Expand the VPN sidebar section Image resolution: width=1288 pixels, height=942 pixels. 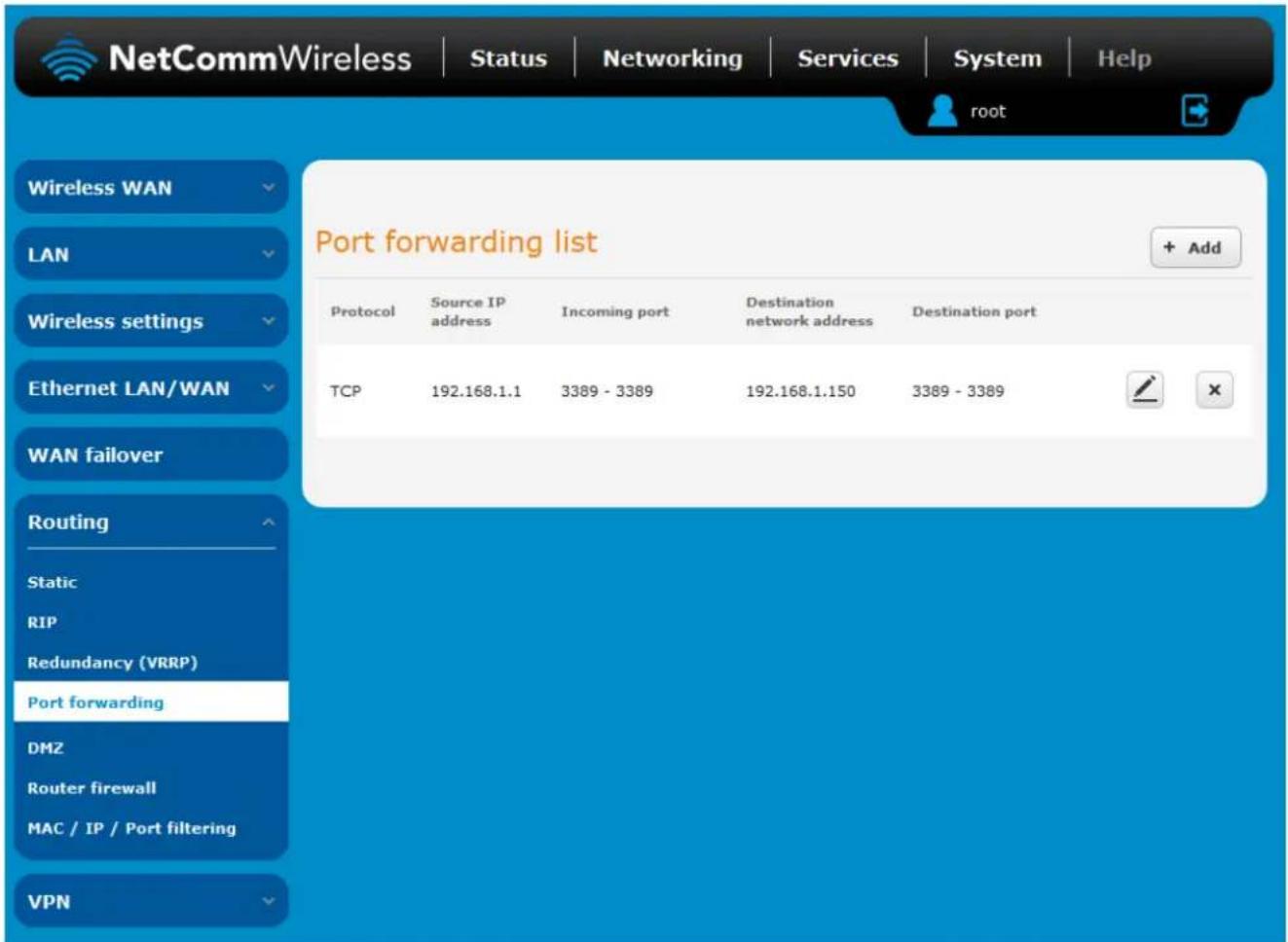151,901
